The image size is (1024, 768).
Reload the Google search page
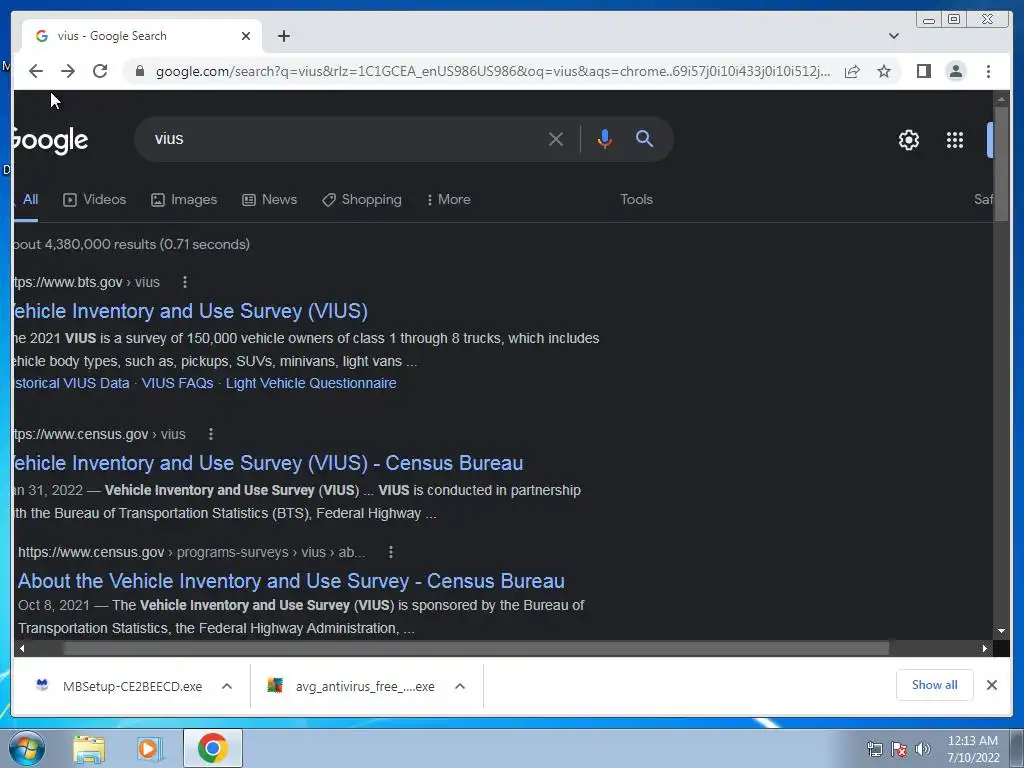[100, 71]
